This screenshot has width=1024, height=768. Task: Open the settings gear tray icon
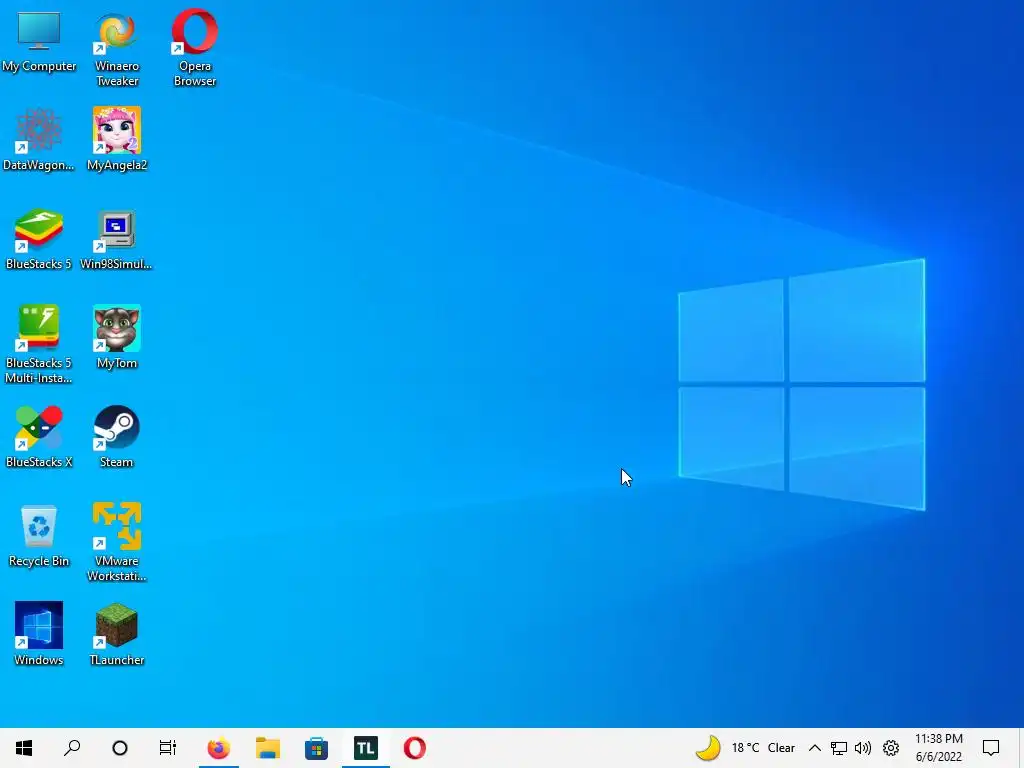891,748
